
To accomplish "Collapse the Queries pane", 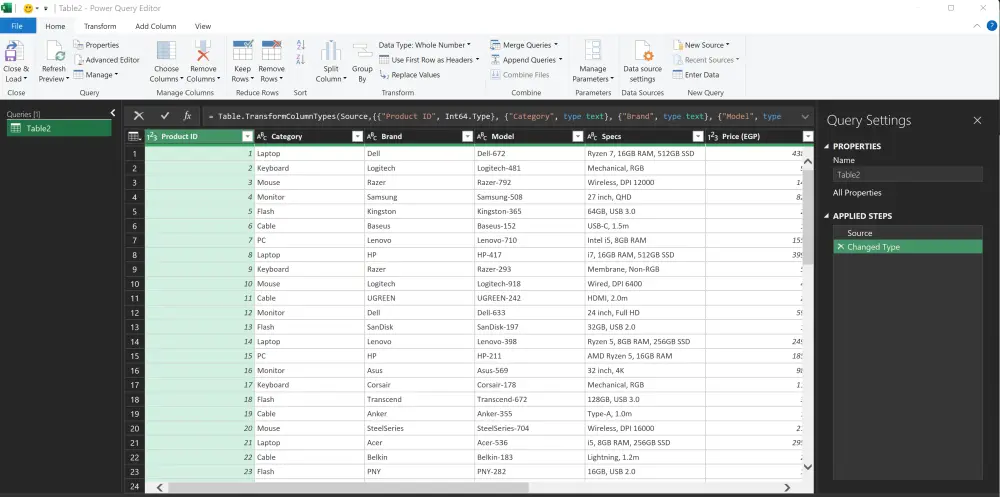I will (x=113, y=113).
